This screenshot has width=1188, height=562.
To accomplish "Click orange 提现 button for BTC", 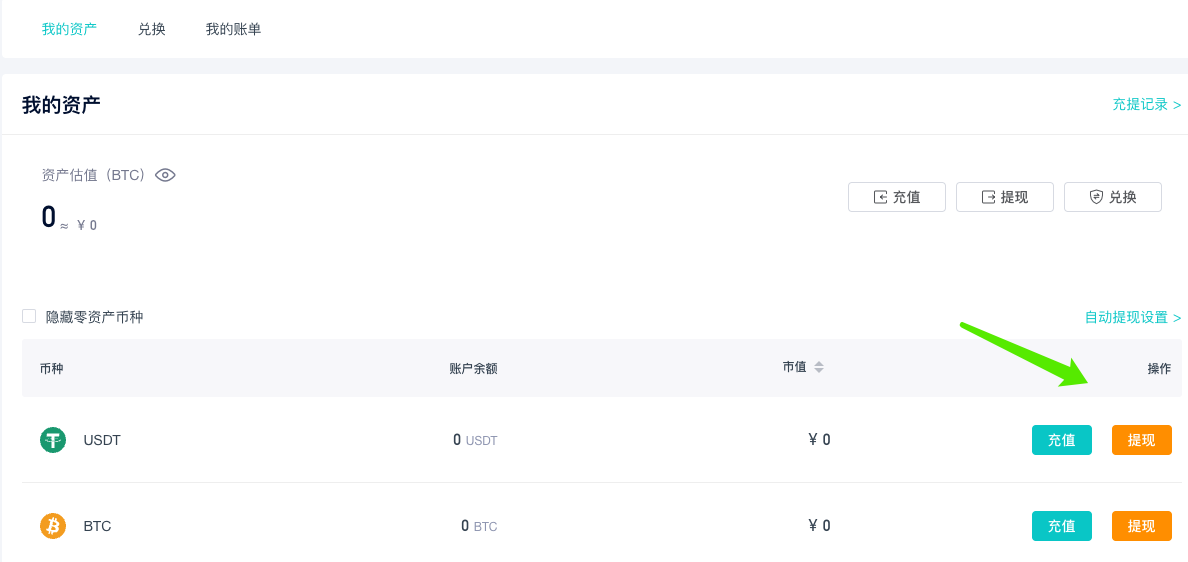I will 1142,526.
